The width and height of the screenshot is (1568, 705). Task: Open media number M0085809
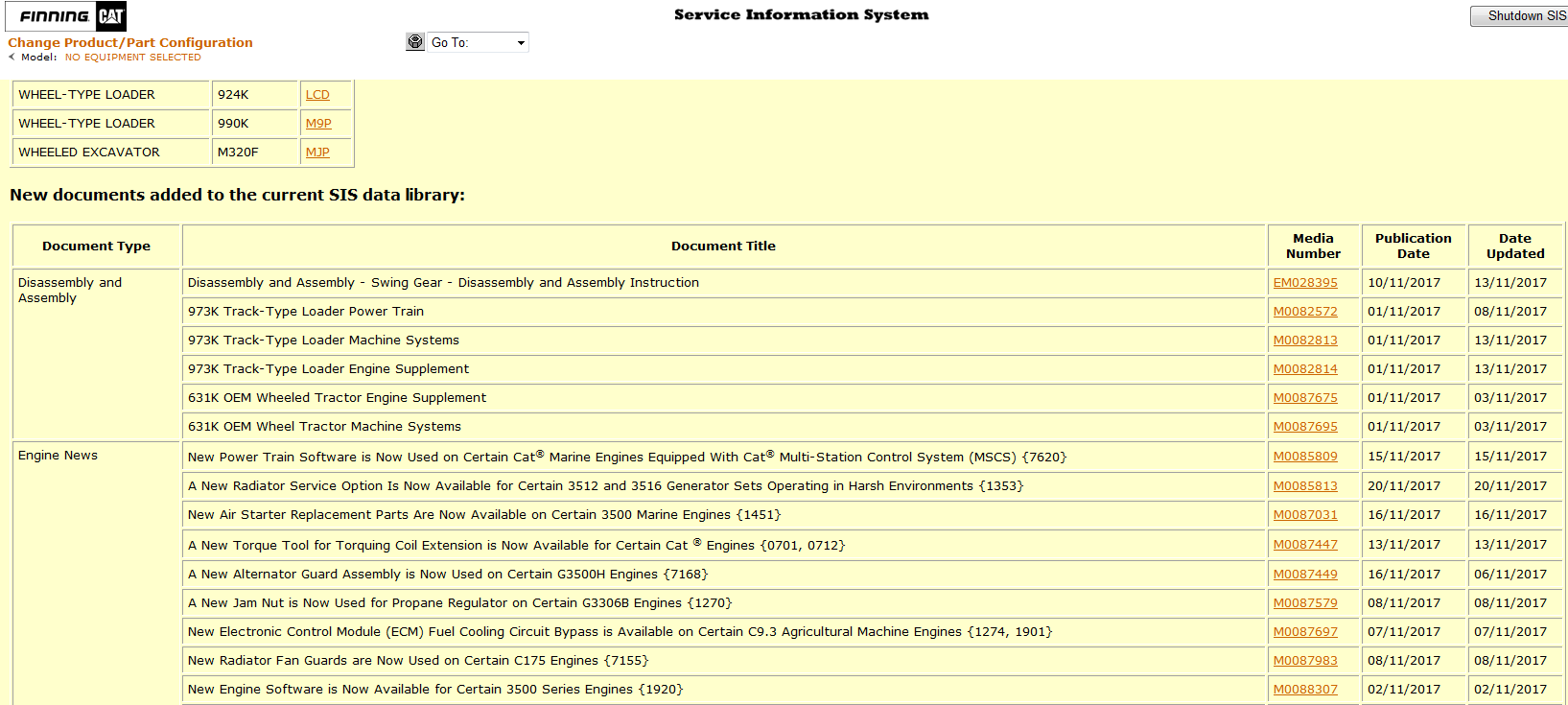[x=1305, y=457]
